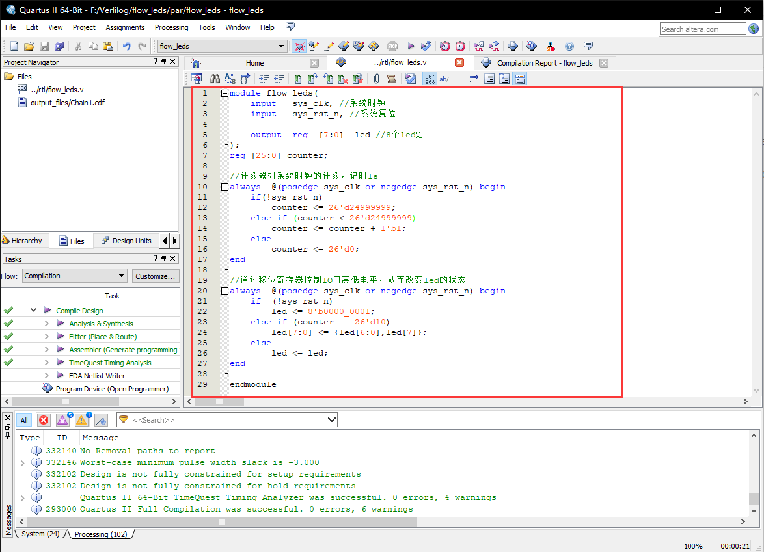This screenshot has height=553, width=764.
Task: Collapse the always block at line 10
Action: [x=224, y=187]
